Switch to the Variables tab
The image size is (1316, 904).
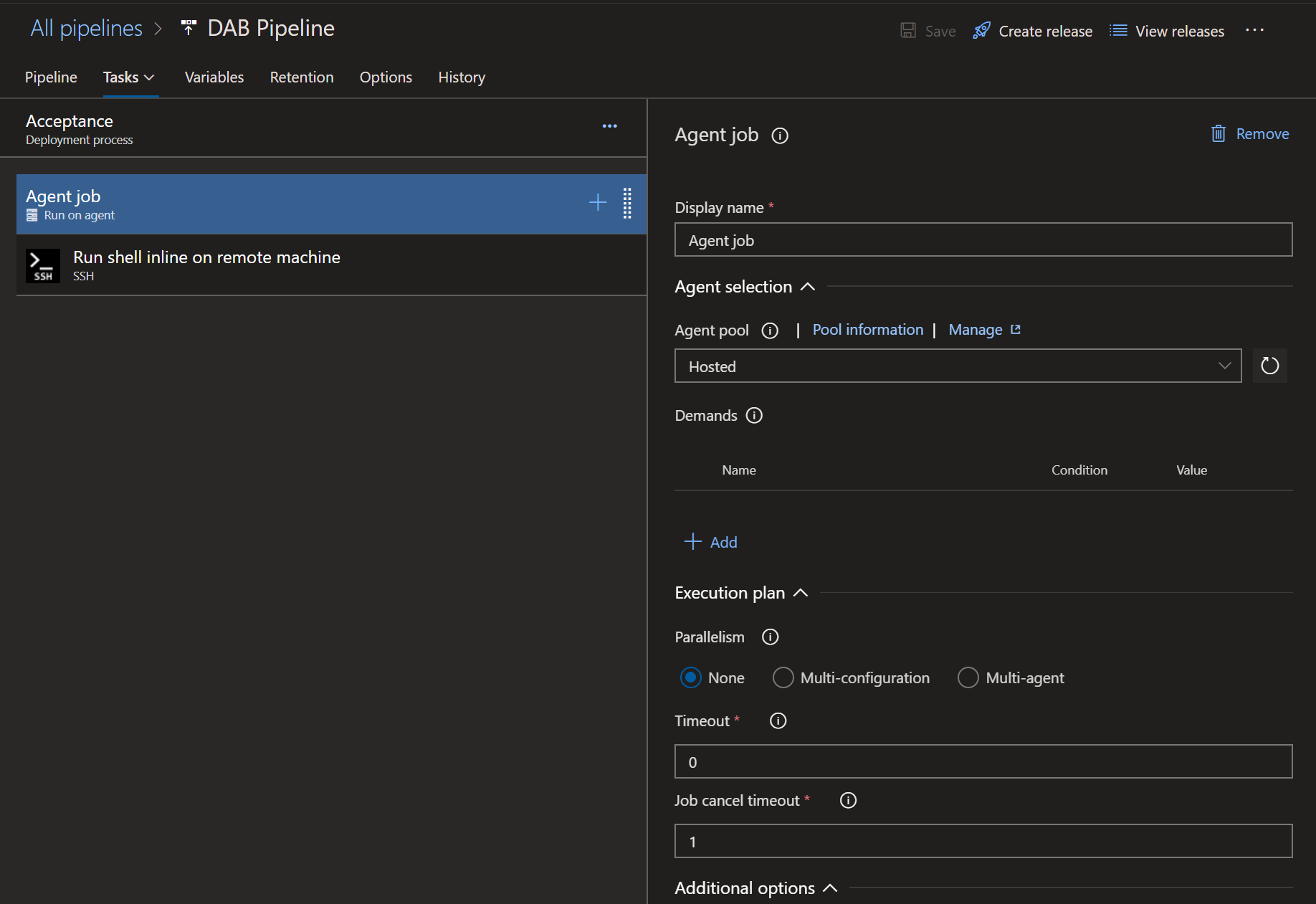pos(214,77)
